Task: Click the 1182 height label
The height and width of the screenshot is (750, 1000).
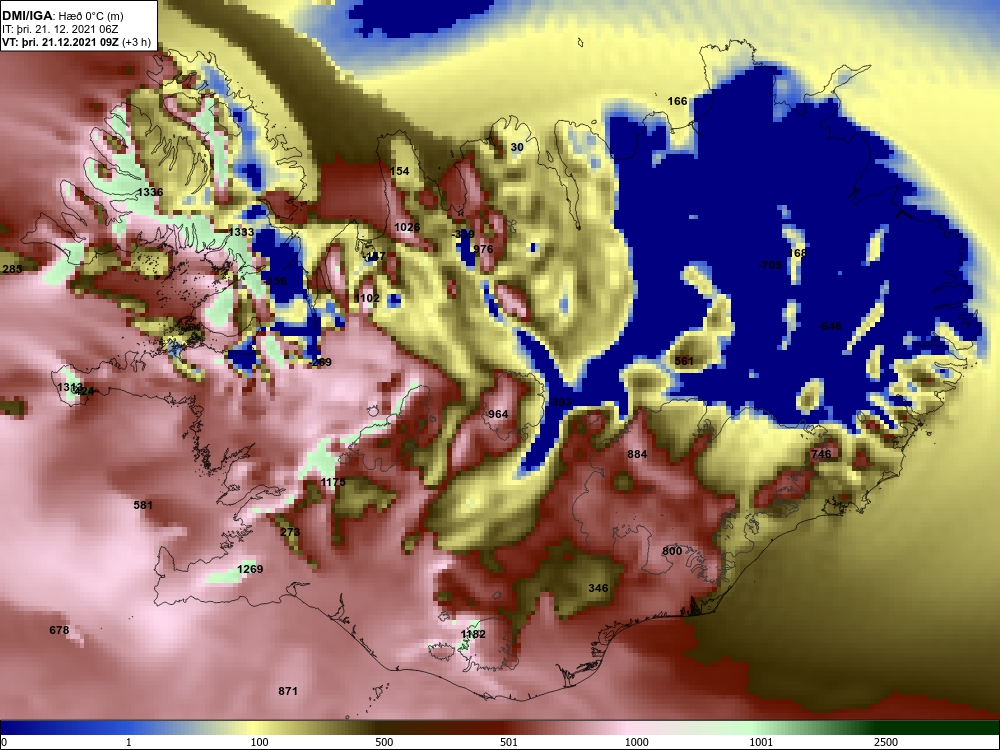Action: coord(473,634)
